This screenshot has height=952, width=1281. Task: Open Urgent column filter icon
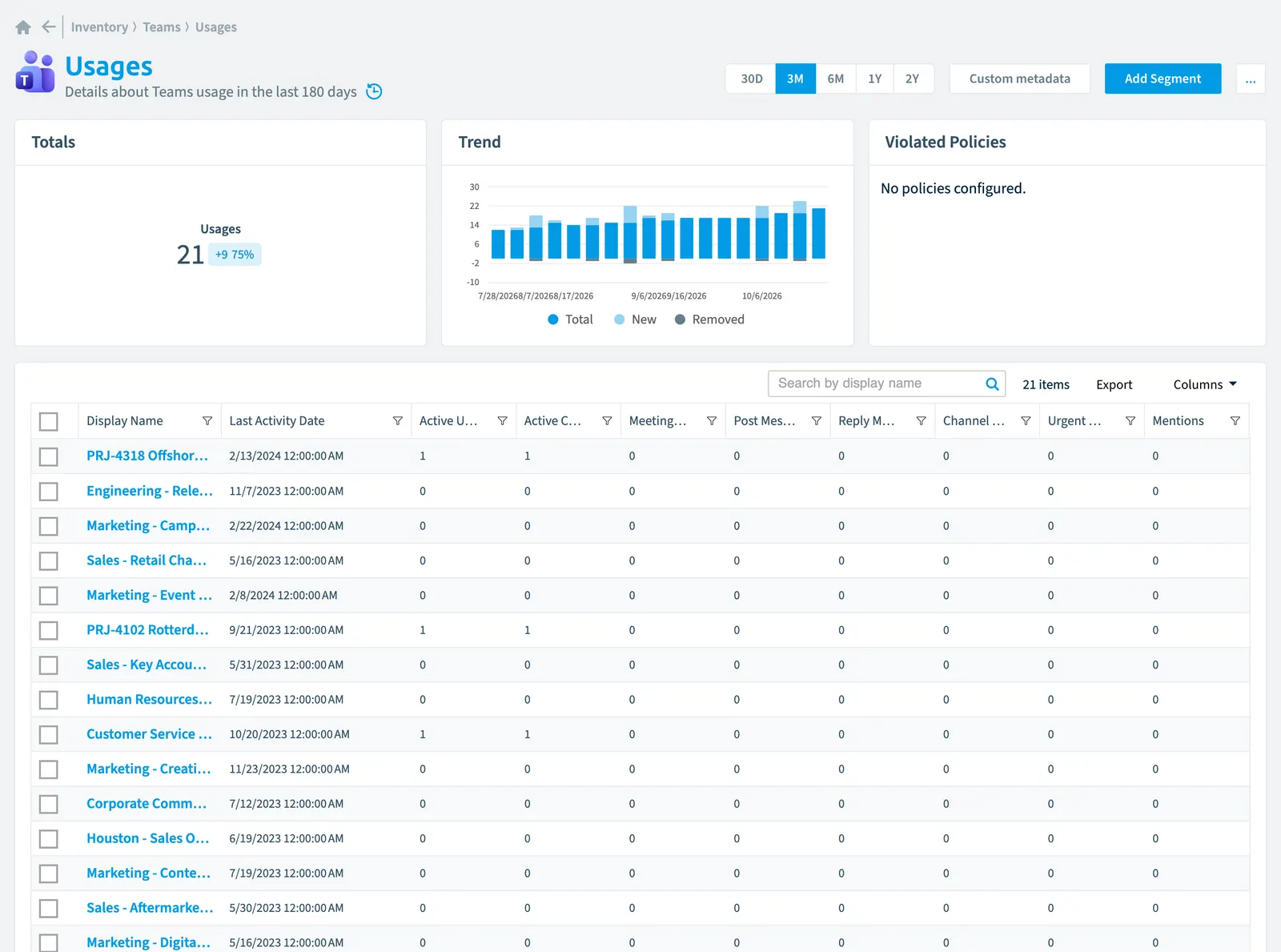pyautogui.click(x=1130, y=421)
